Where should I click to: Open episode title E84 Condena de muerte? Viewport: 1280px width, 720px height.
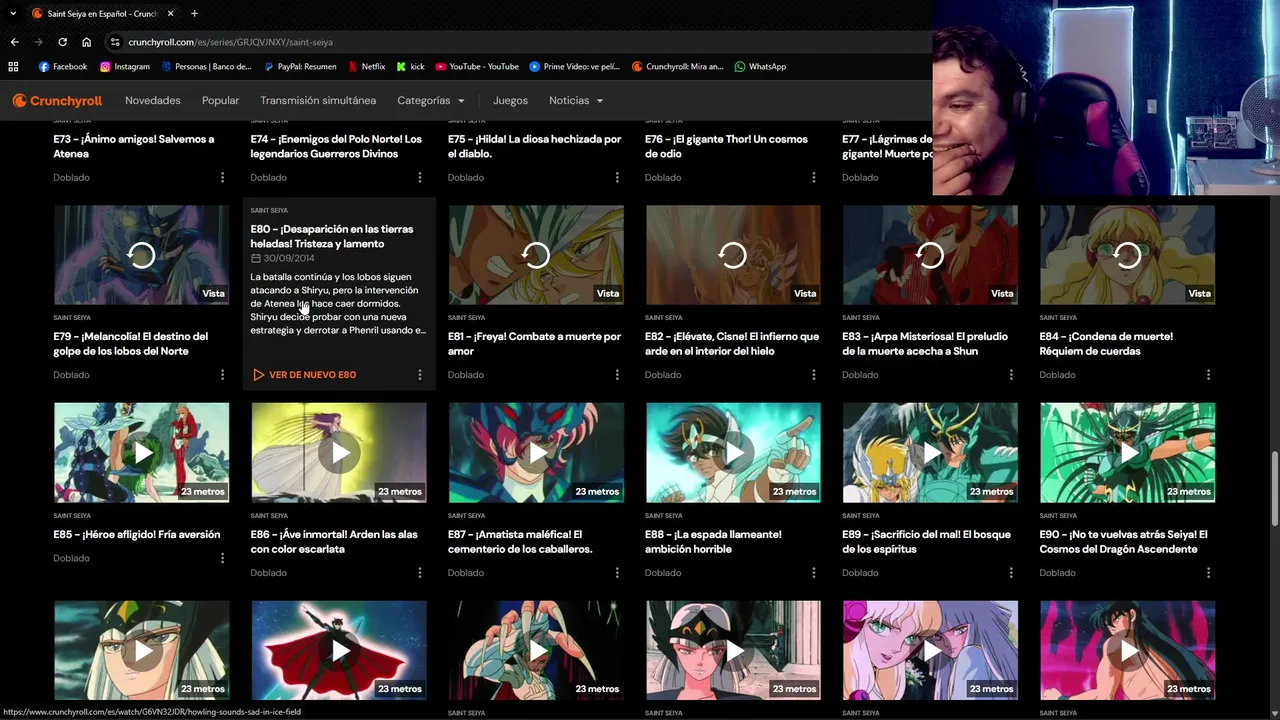pyautogui.click(x=1106, y=344)
